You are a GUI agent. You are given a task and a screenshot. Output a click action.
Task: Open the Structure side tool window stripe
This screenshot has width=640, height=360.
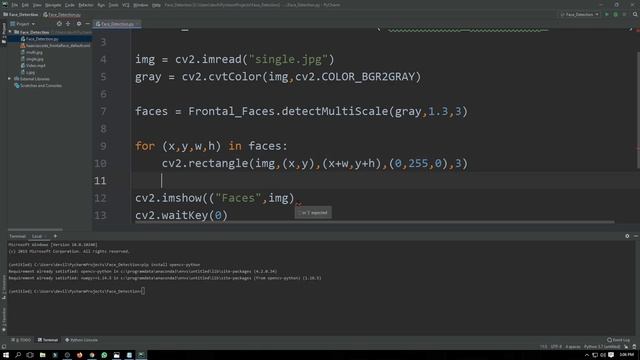(x=4, y=288)
